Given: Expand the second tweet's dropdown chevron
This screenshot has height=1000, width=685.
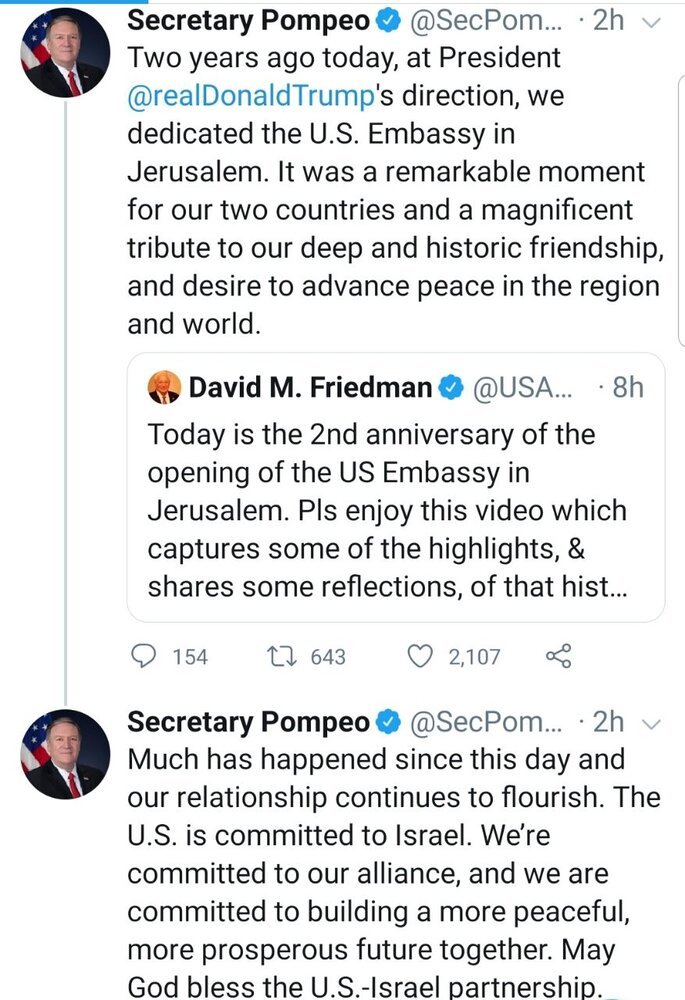Looking at the screenshot, I should [651, 724].
